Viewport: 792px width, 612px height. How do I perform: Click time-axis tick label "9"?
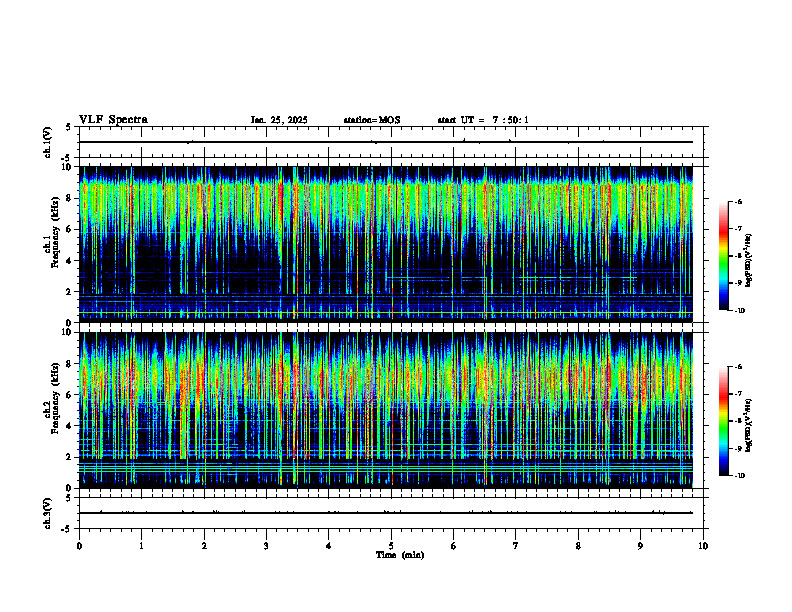tap(640, 546)
